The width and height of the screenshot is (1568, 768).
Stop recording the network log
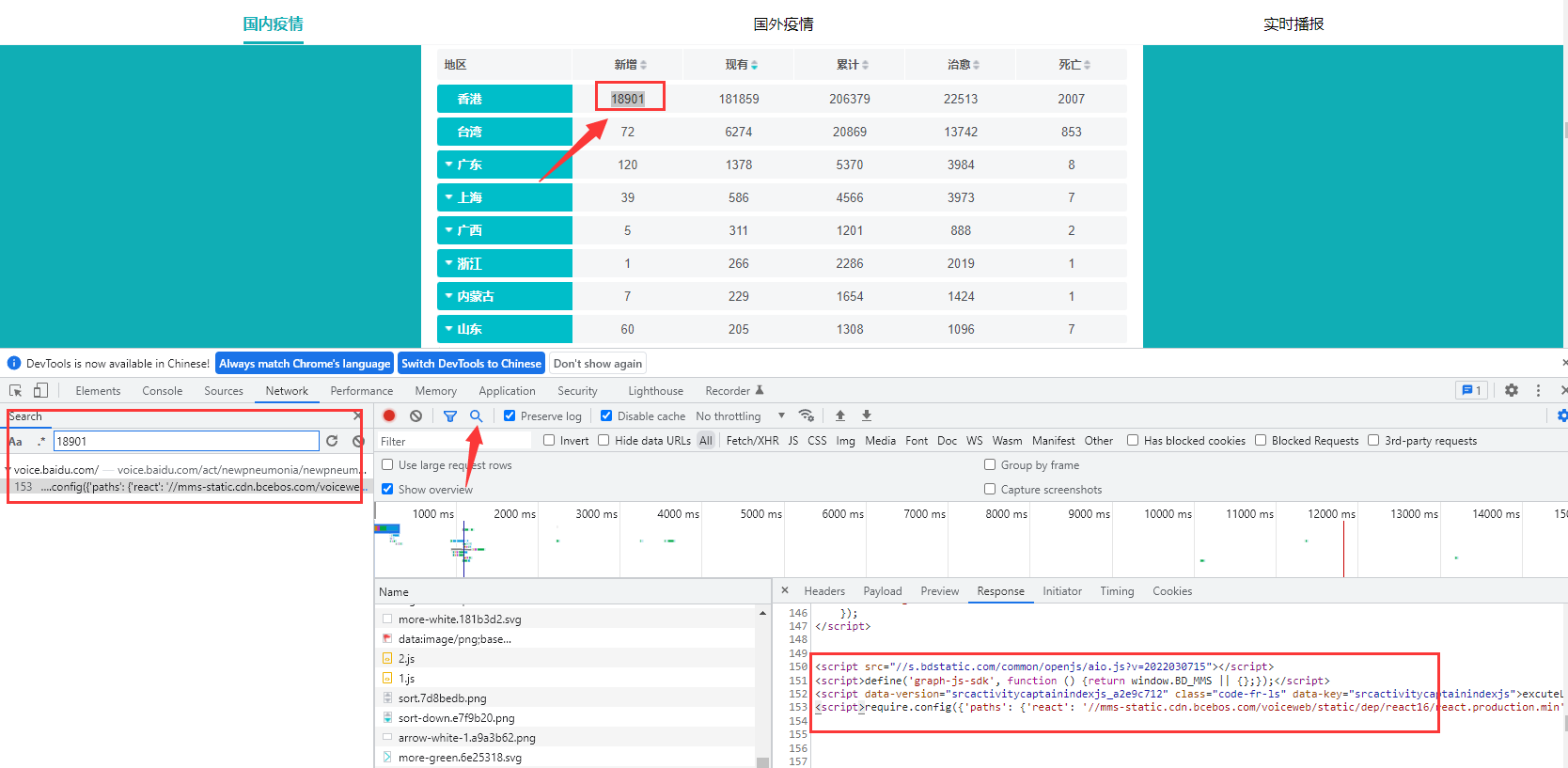[x=389, y=415]
